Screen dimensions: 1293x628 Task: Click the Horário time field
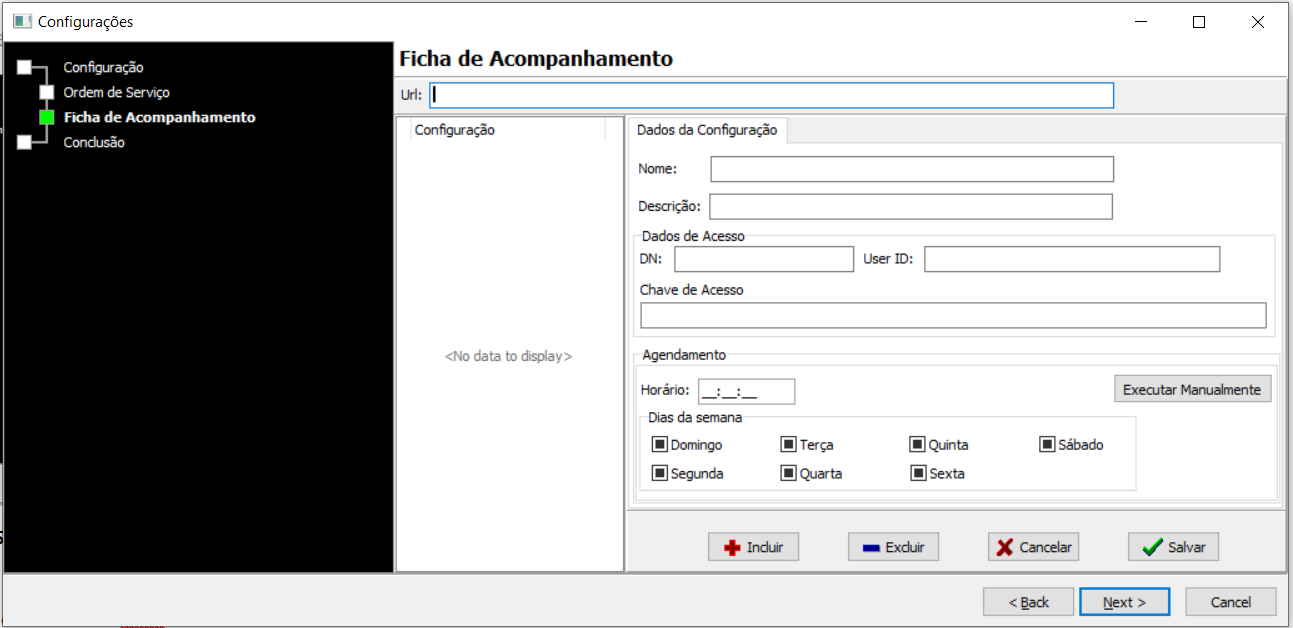coord(746,391)
